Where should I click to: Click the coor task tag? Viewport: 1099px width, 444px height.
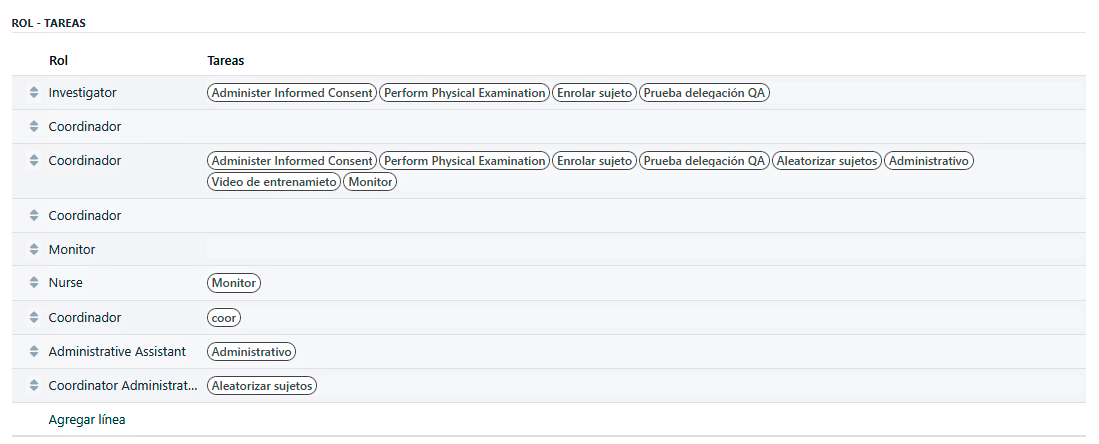(225, 318)
